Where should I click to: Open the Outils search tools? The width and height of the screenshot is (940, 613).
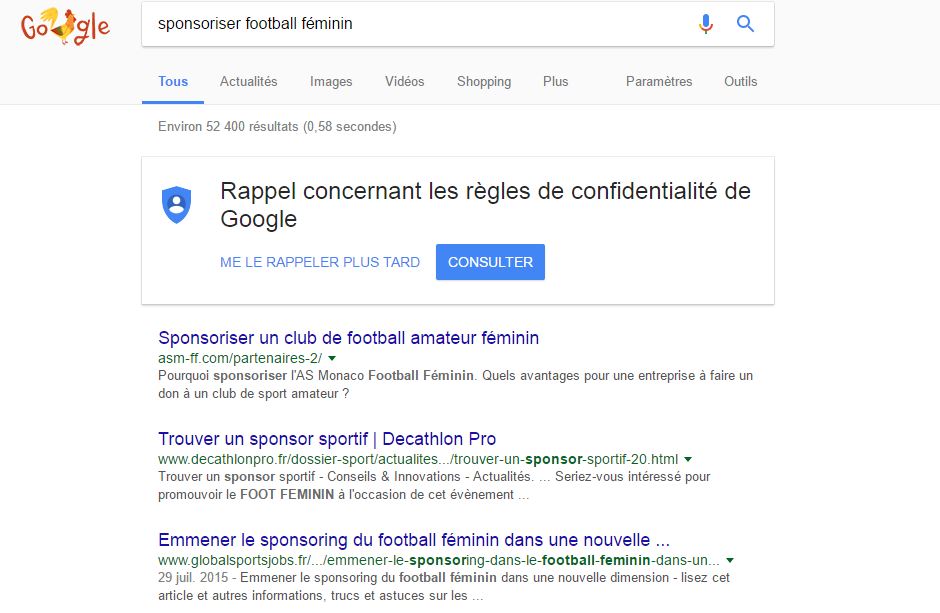click(740, 81)
